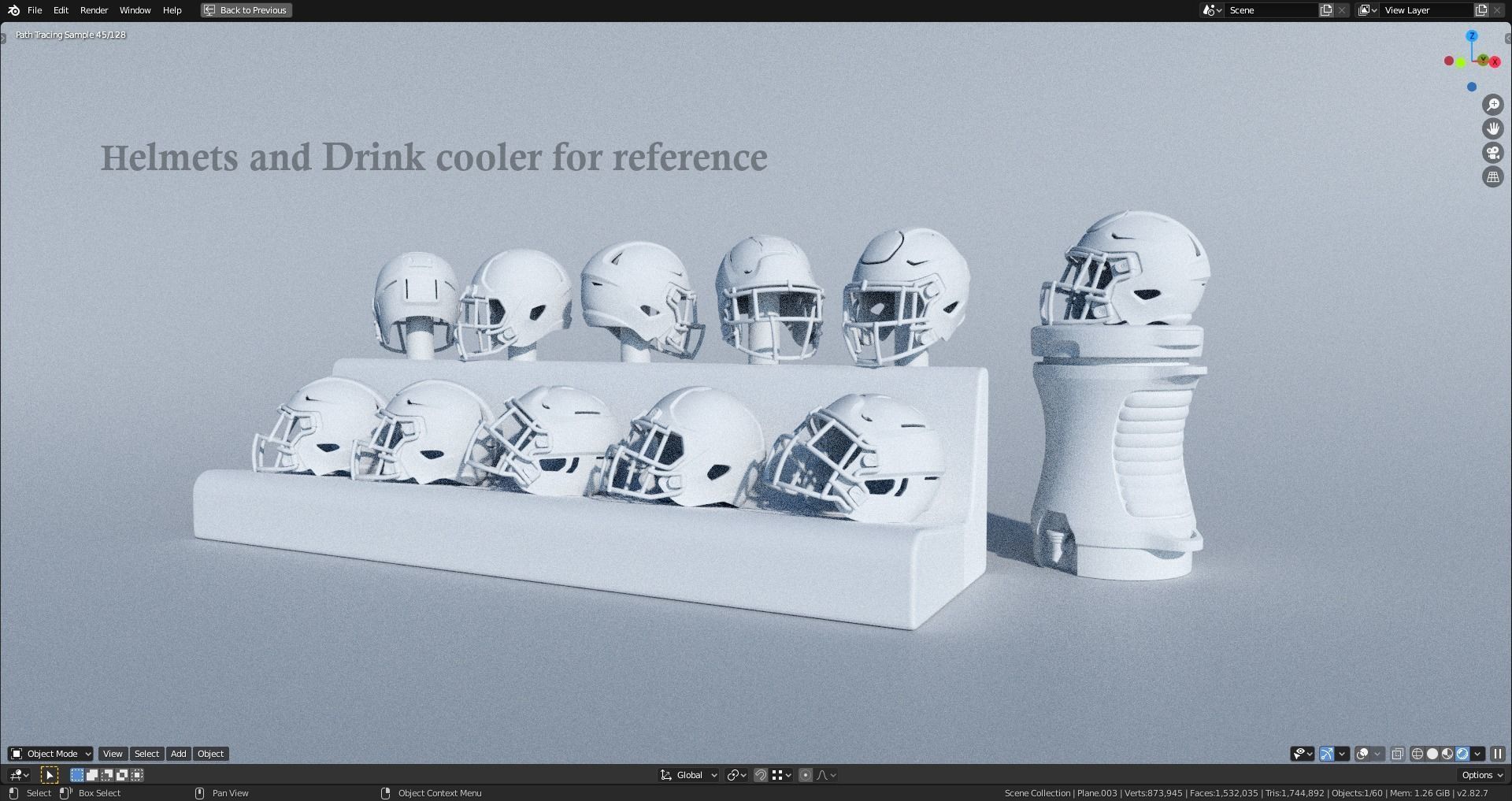Screen dimensions: 1512x801
Task: Click the 'v2.82.7' version text
Action: point(1472,793)
